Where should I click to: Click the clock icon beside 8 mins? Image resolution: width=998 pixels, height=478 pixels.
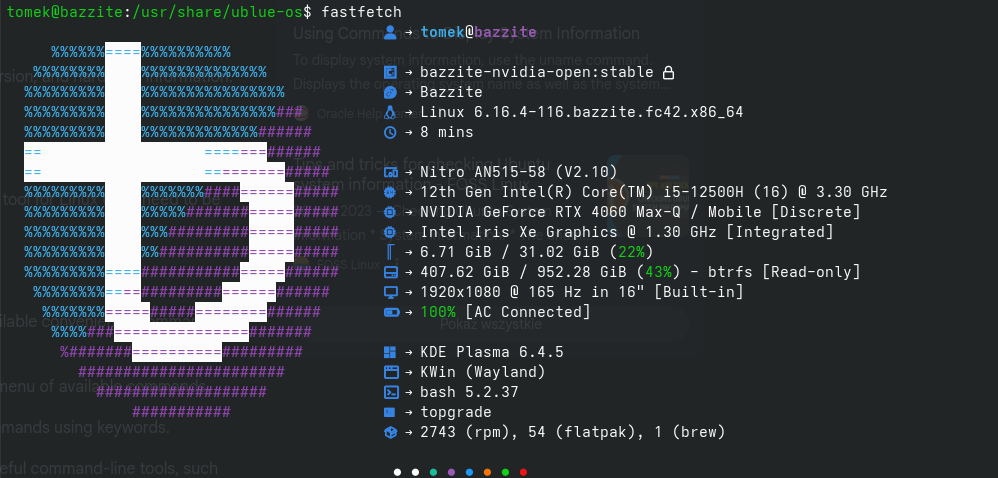pyautogui.click(x=390, y=132)
